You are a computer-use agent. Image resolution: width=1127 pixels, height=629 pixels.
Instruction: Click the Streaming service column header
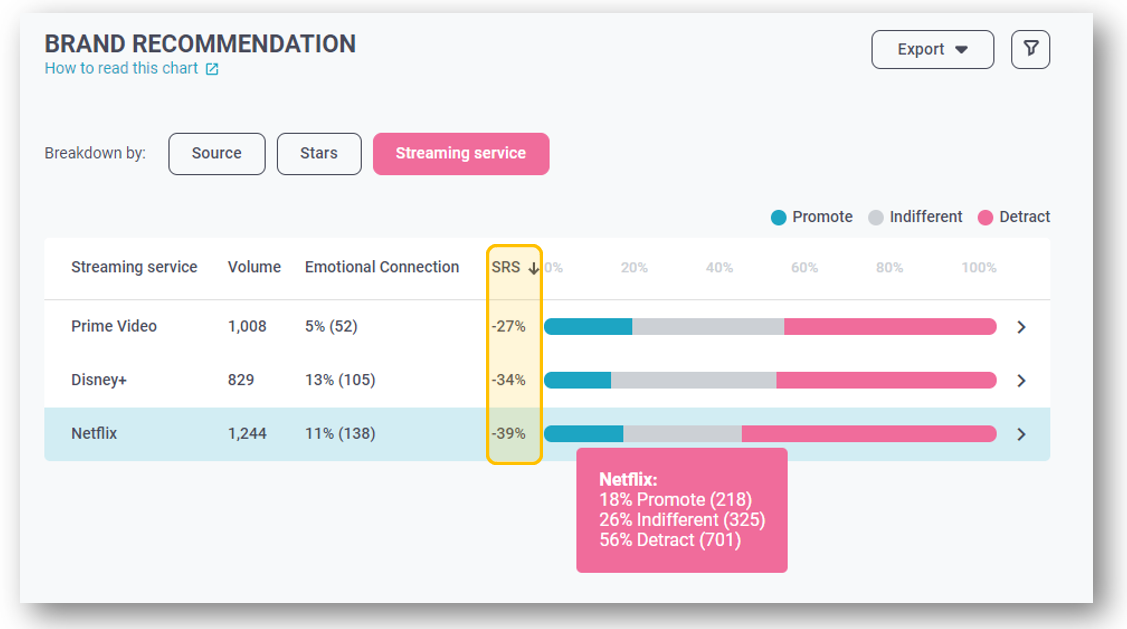(x=134, y=267)
